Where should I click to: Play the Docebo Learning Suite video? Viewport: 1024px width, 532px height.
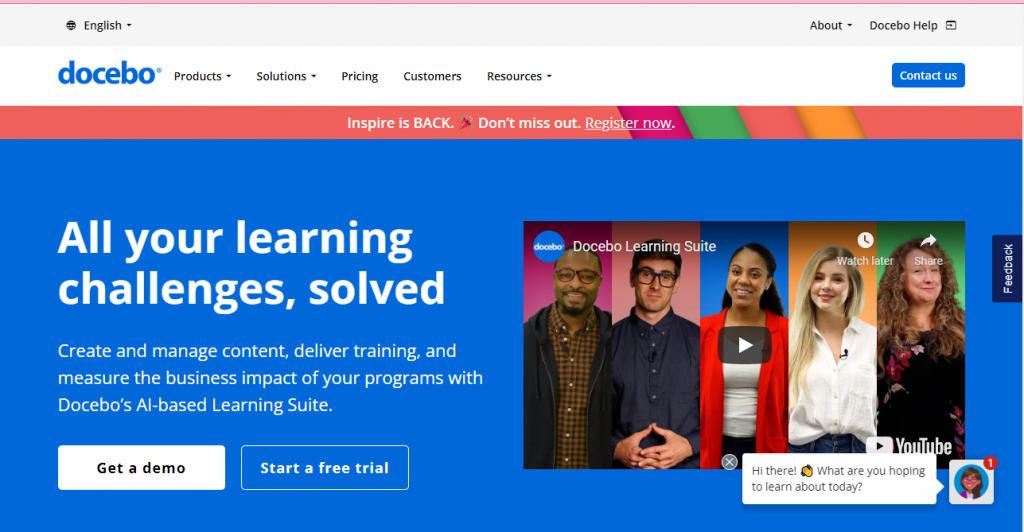coord(744,345)
